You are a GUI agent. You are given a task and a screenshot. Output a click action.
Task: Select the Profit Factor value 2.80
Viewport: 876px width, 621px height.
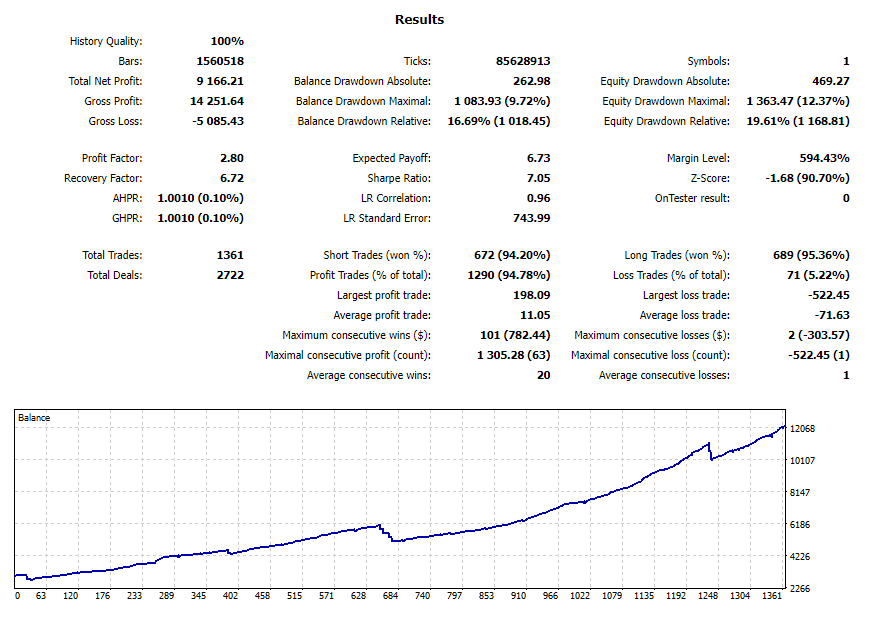point(231,158)
